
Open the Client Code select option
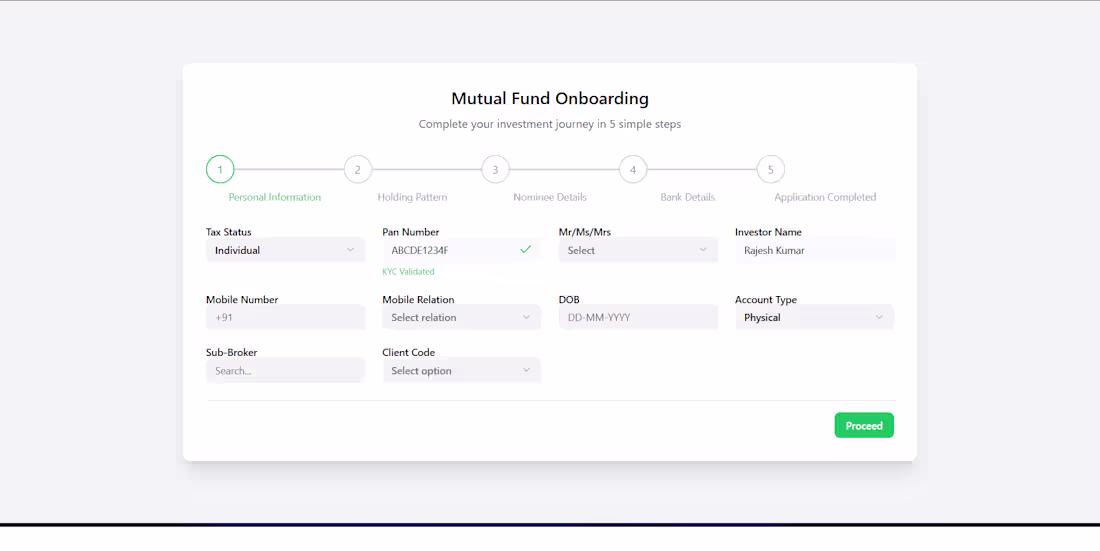point(462,371)
